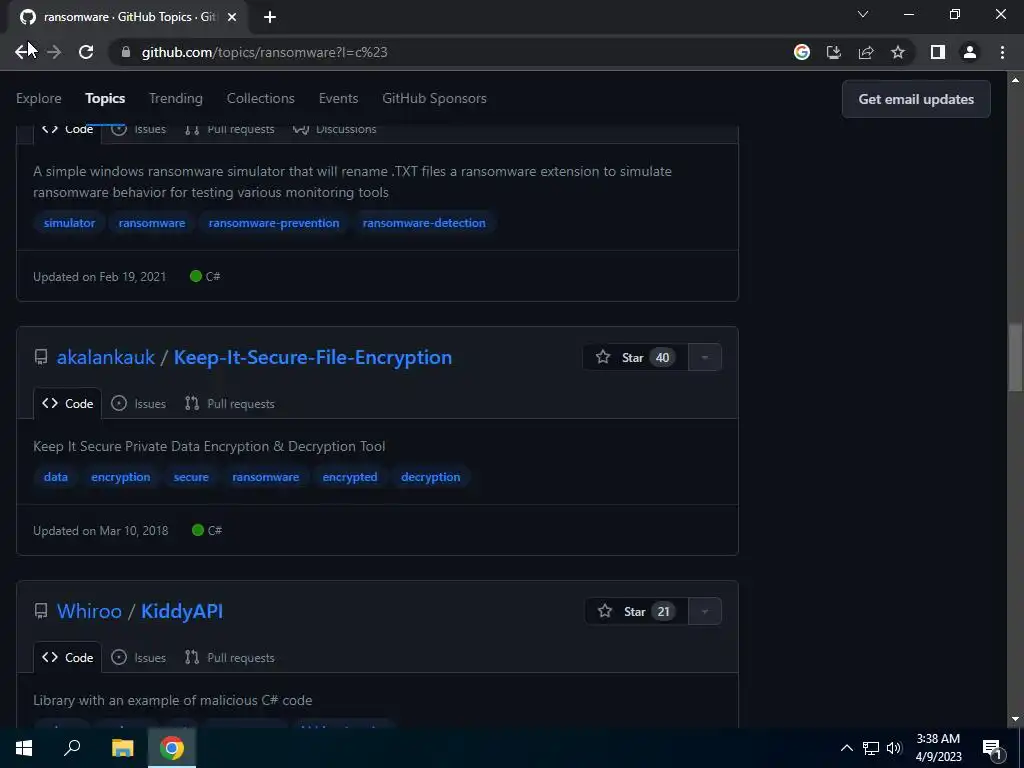Reload the GitHub page
The image size is (1024, 768).
tap(86, 52)
